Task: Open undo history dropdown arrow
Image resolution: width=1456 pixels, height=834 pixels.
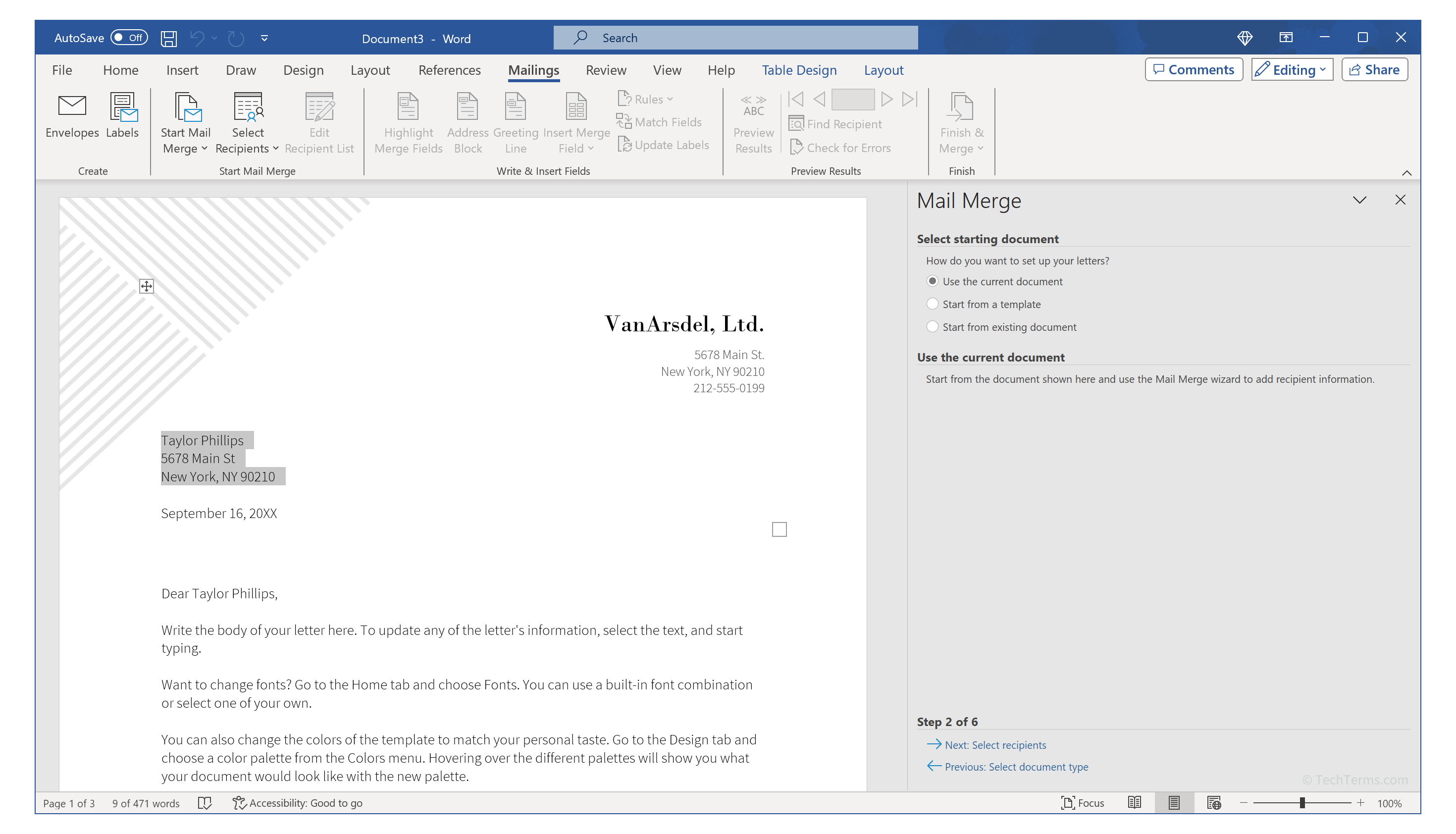Action: click(214, 38)
